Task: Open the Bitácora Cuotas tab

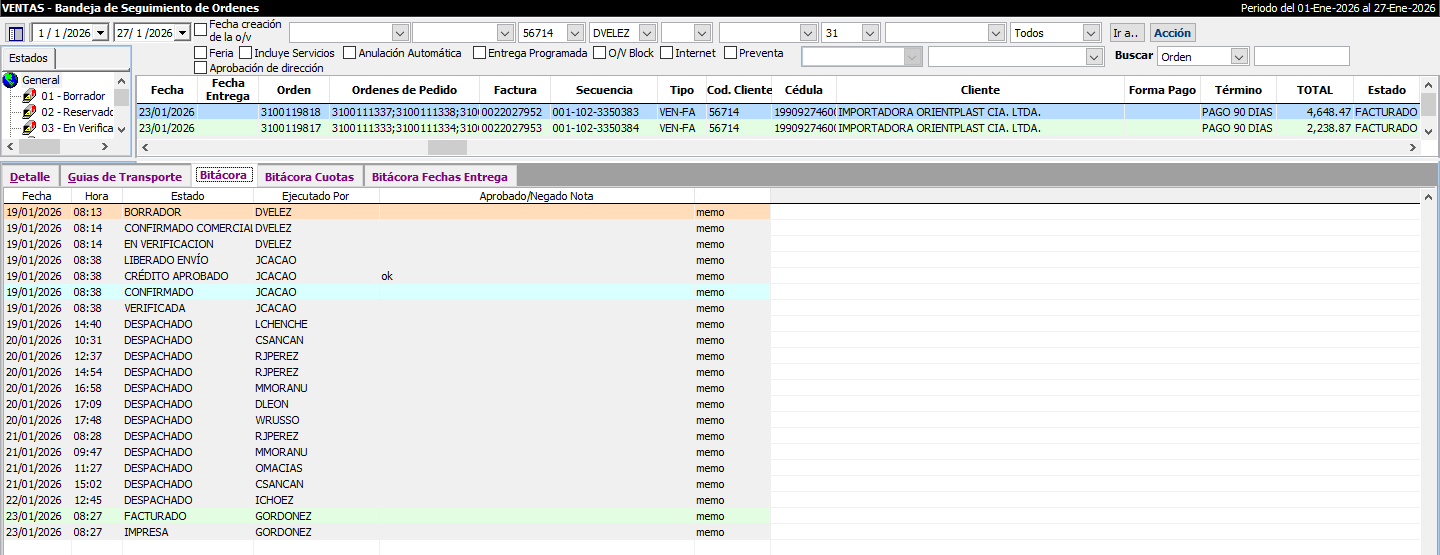Action: [309, 177]
